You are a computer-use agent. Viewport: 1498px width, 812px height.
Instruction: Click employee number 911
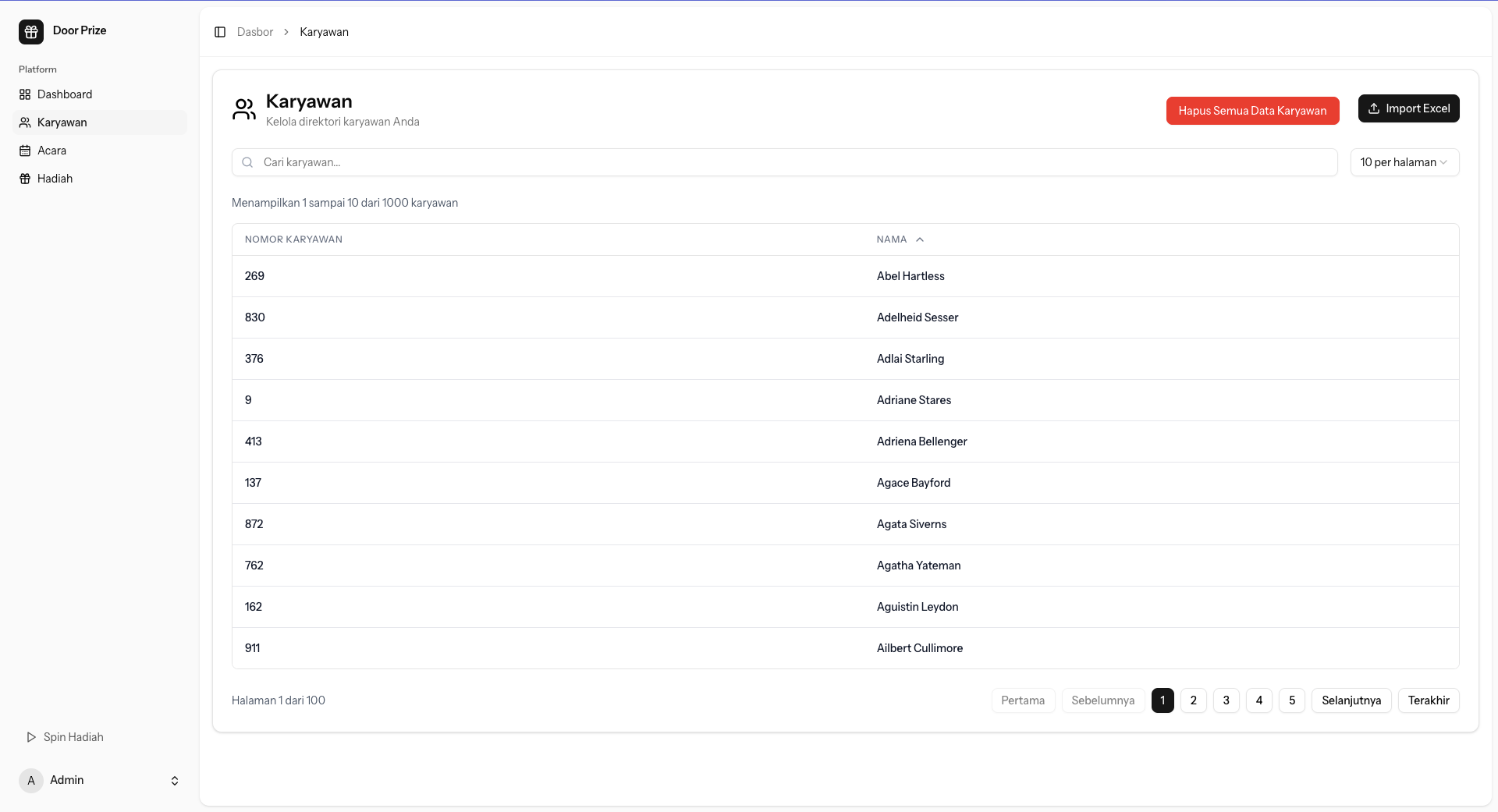pos(253,648)
